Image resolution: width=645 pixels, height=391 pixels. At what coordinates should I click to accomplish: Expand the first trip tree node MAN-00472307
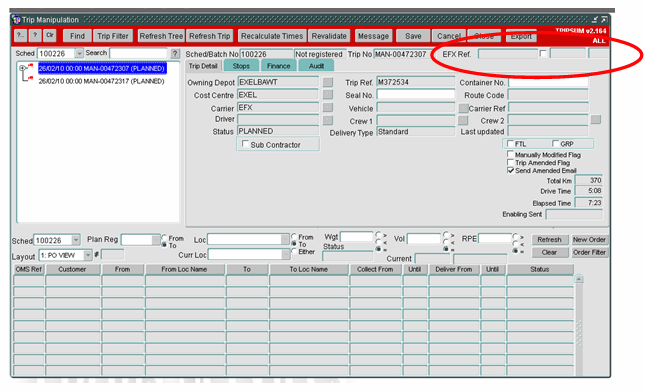pos(23,68)
